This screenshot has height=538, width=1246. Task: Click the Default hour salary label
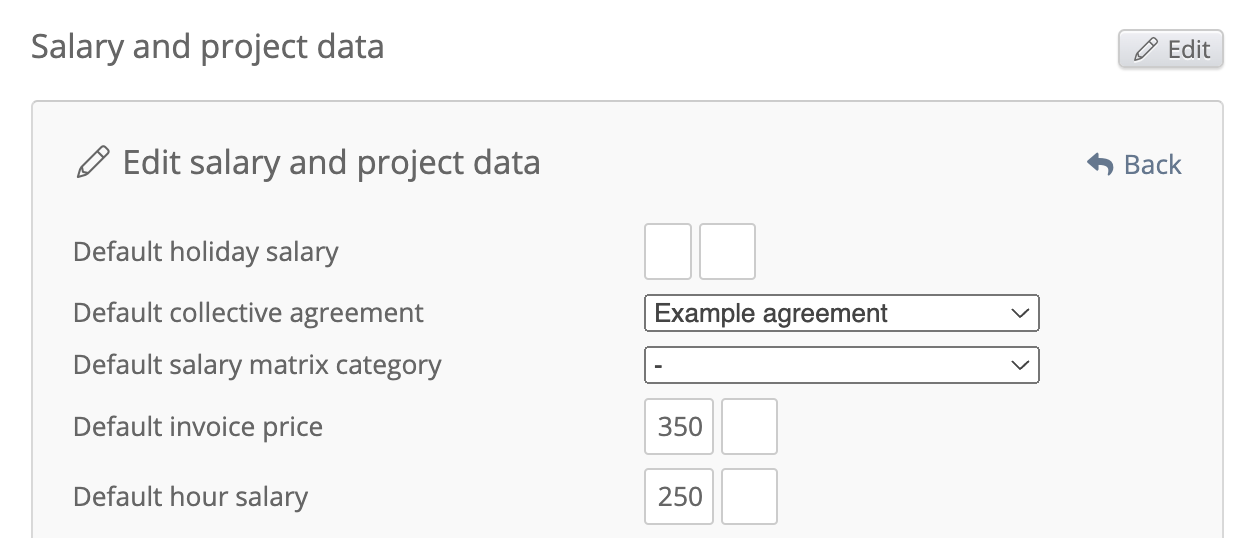pos(190,496)
